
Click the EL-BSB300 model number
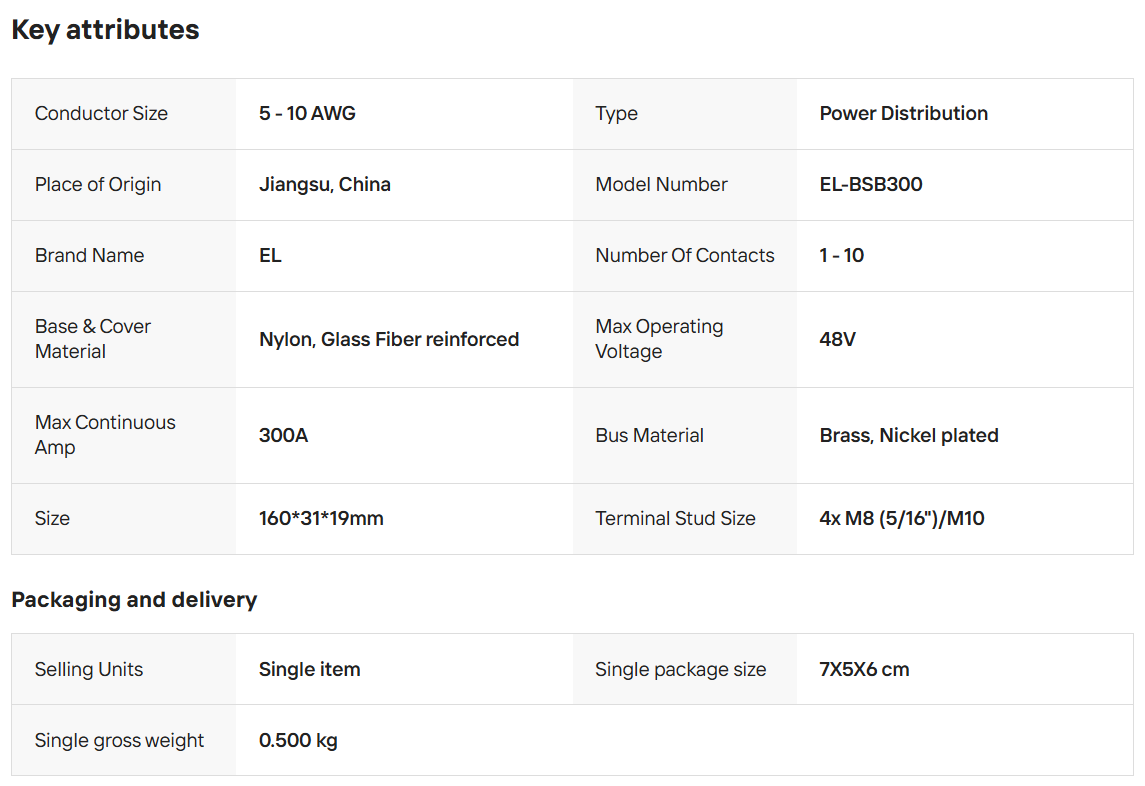click(x=870, y=185)
